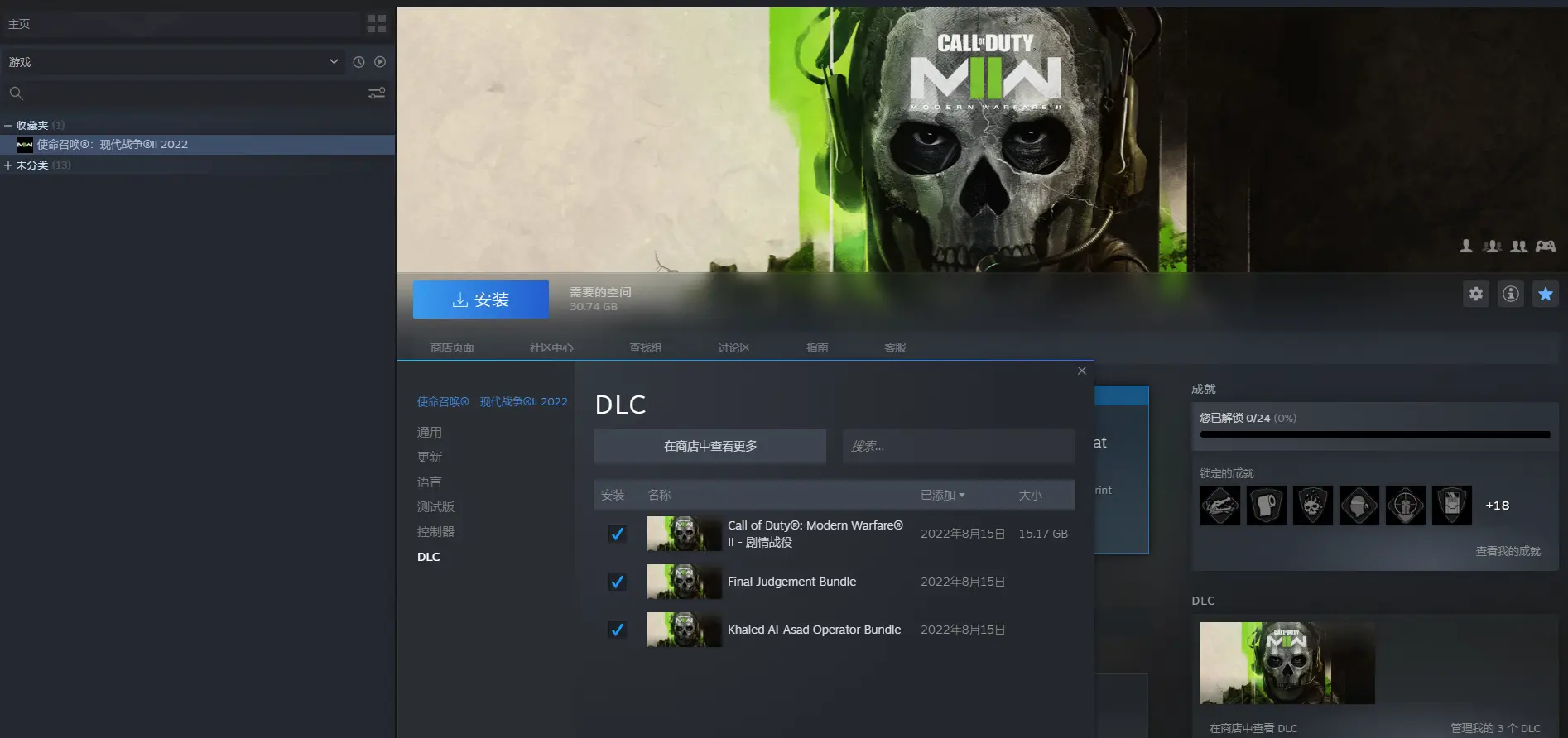Screen dimensions: 1568x738
Task: Expand the 未分类 category
Action: pyautogui.click(x=8, y=165)
